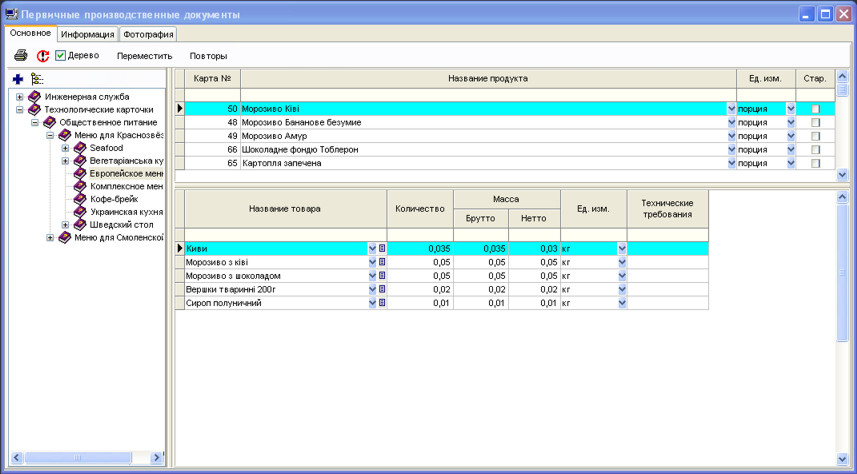Viewport: 857px width, 474px height.
Task: Open unit dropdown for Морозиво Амур
Action: (791, 136)
